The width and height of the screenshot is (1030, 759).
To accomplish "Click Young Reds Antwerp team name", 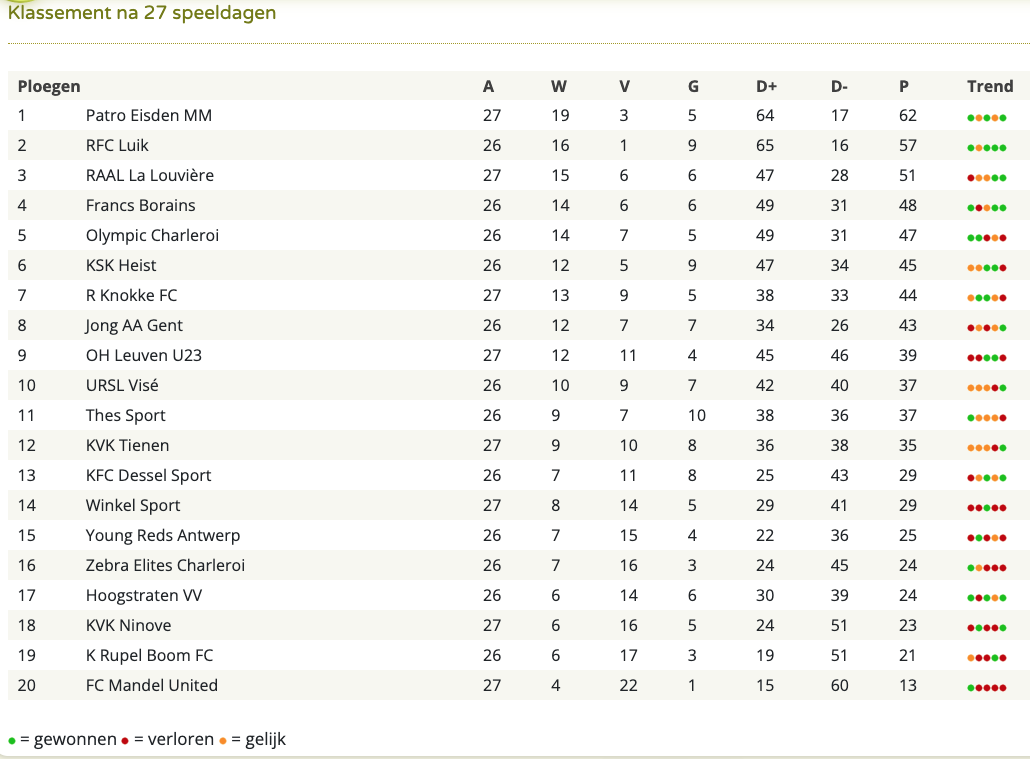I will (x=163, y=536).
